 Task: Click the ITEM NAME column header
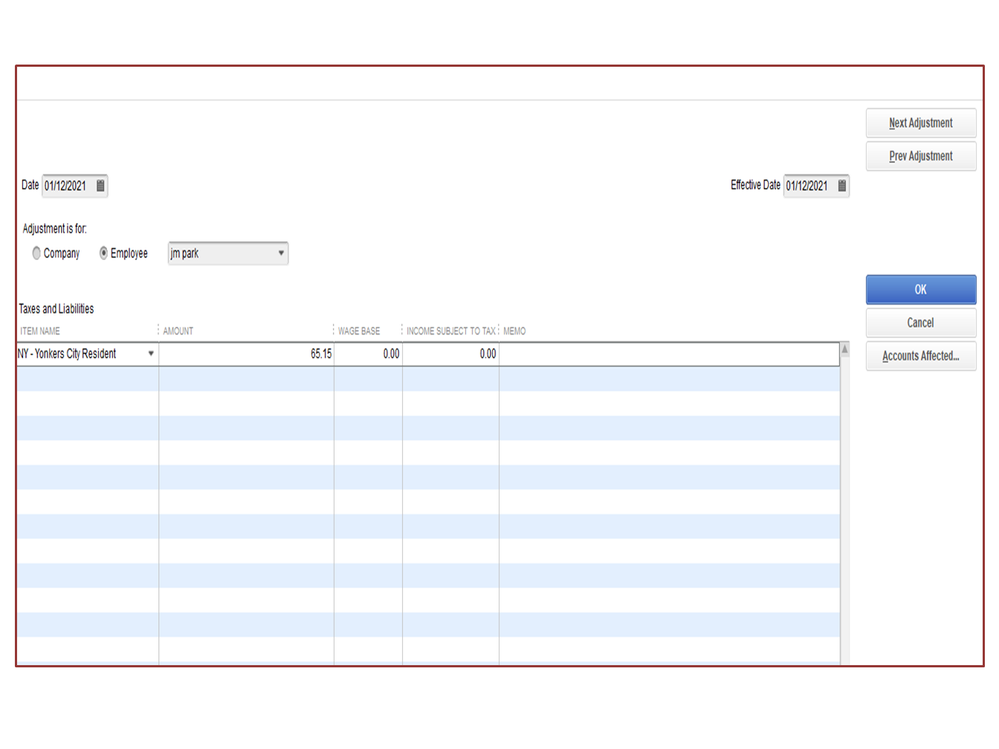pyautogui.click(x=40, y=331)
